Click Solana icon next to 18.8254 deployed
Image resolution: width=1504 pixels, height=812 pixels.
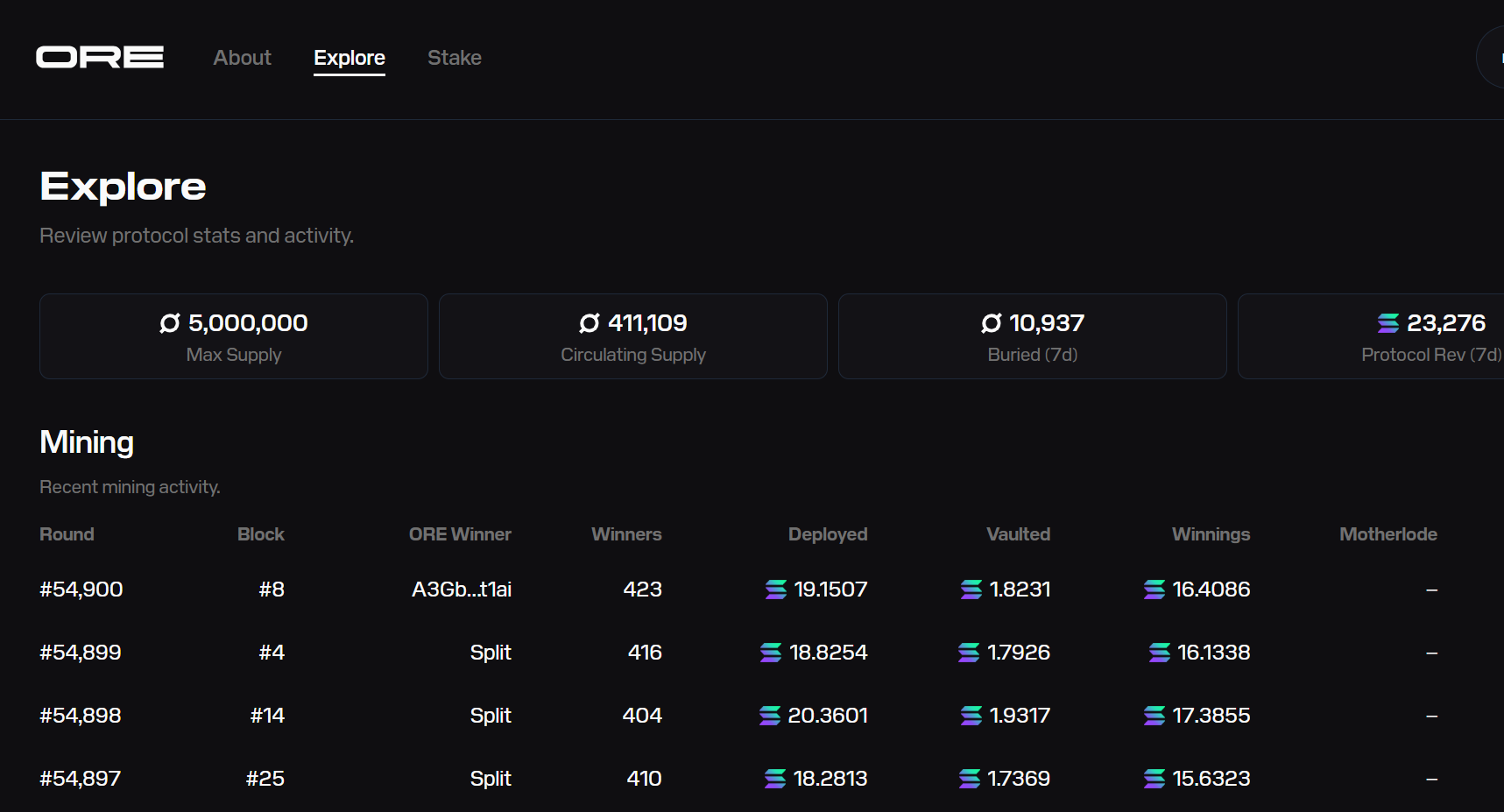pos(771,653)
